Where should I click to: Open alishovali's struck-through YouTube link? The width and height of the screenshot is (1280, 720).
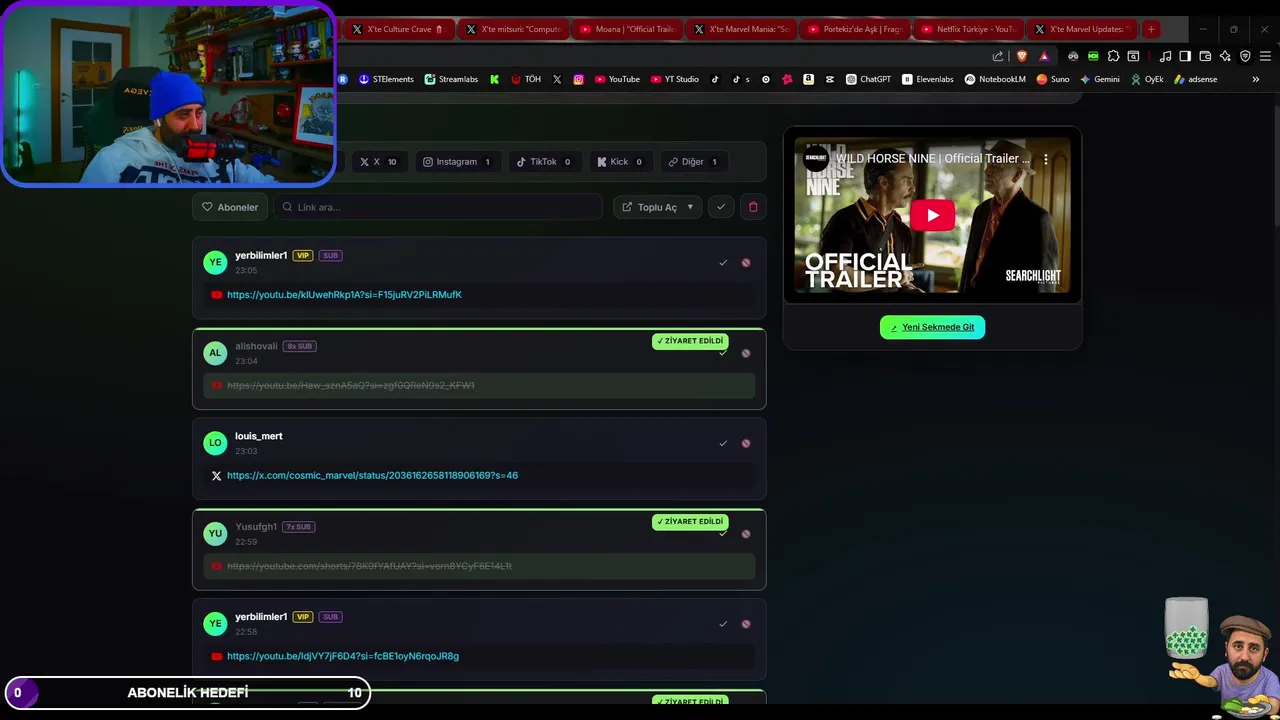[350, 385]
